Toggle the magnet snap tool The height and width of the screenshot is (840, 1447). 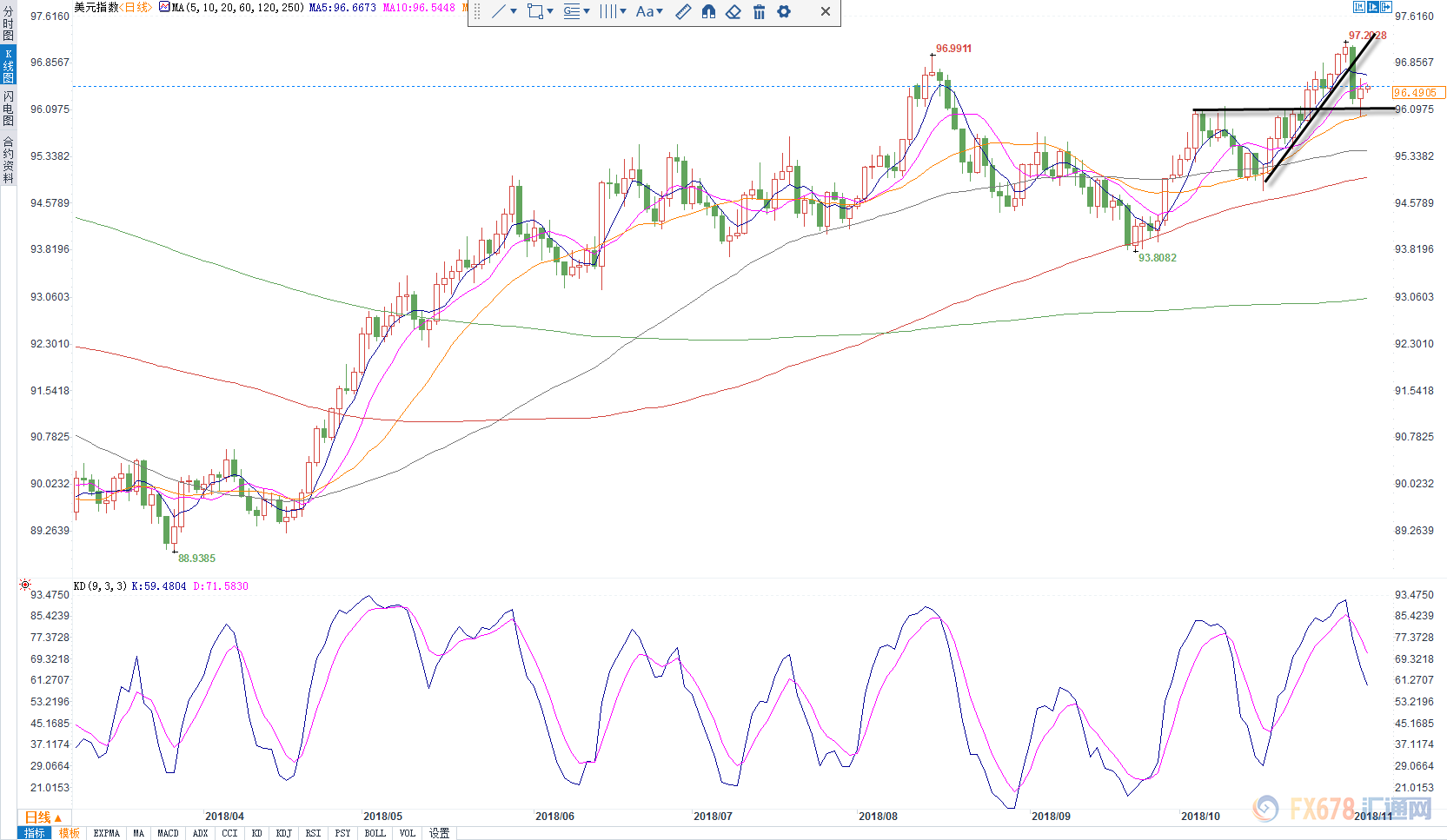click(x=708, y=11)
